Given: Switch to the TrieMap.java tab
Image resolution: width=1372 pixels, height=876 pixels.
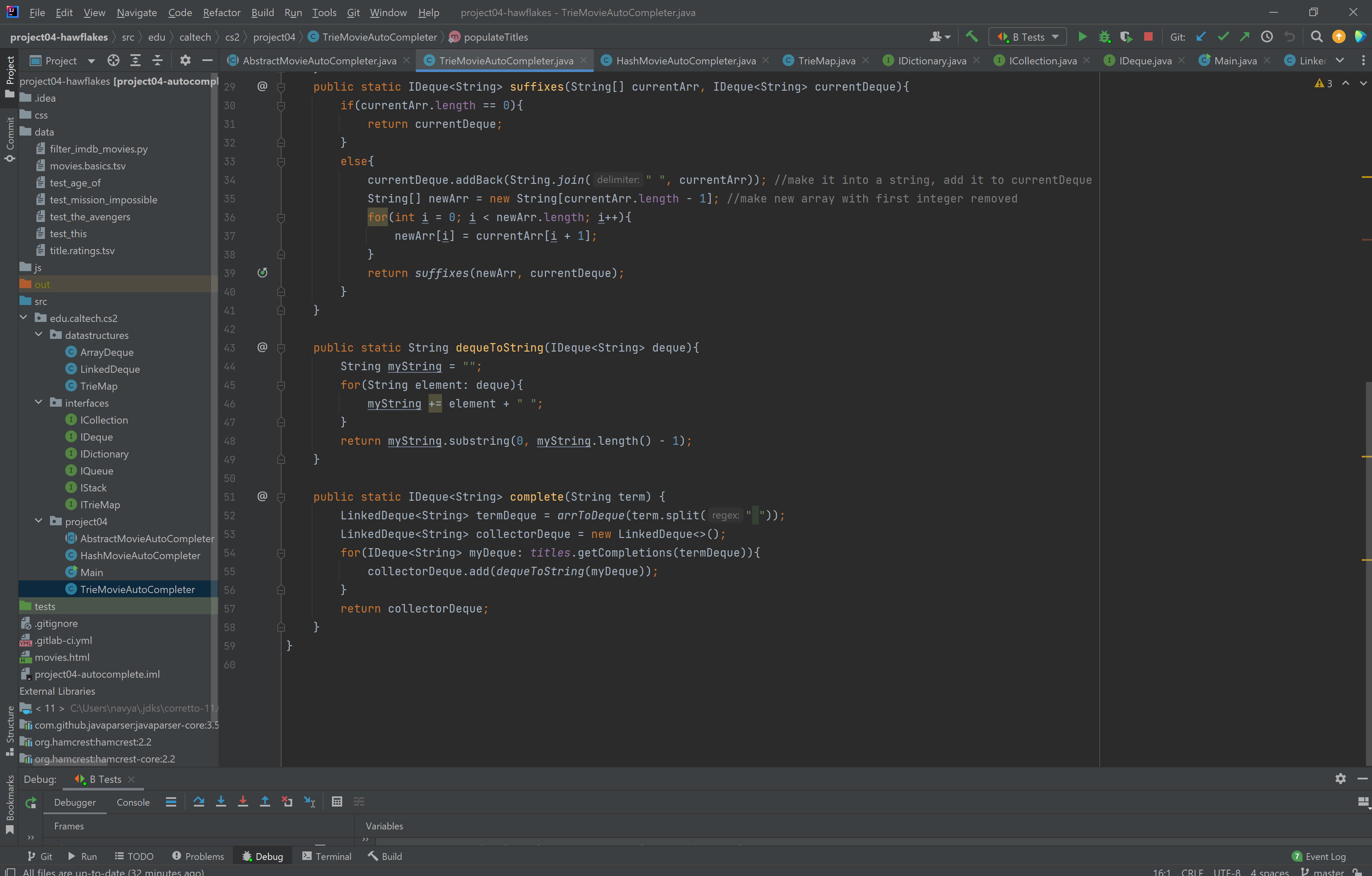Looking at the screenshot, I should [x=826, y=61].
